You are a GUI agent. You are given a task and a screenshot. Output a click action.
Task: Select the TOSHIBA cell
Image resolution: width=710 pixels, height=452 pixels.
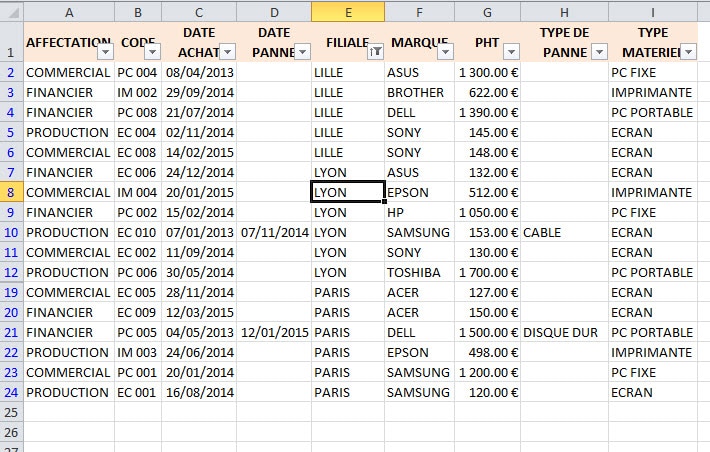point(419,273)
